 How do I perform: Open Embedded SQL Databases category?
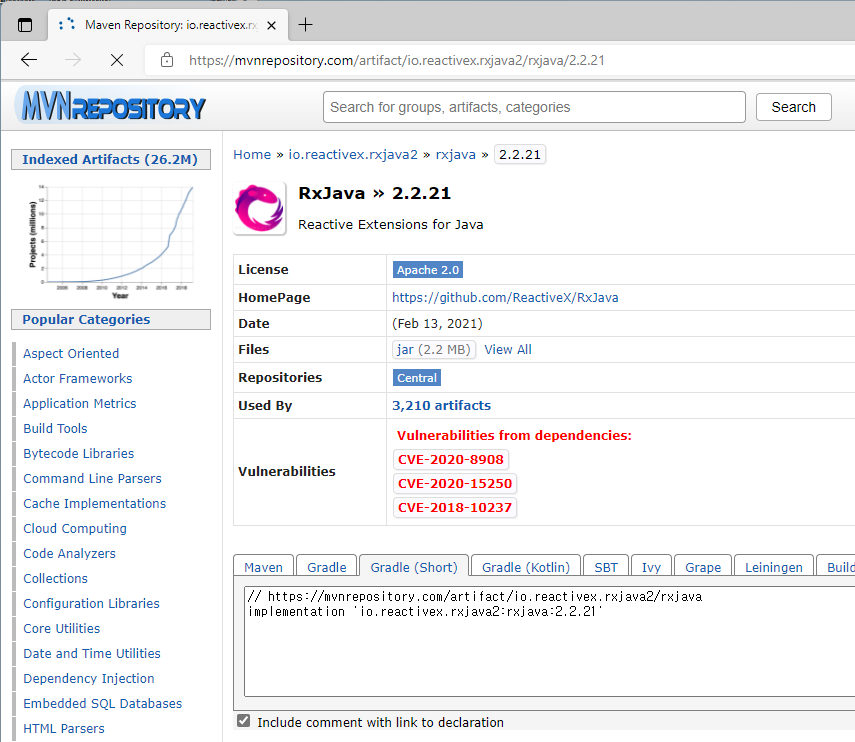(x=103, y=703)
